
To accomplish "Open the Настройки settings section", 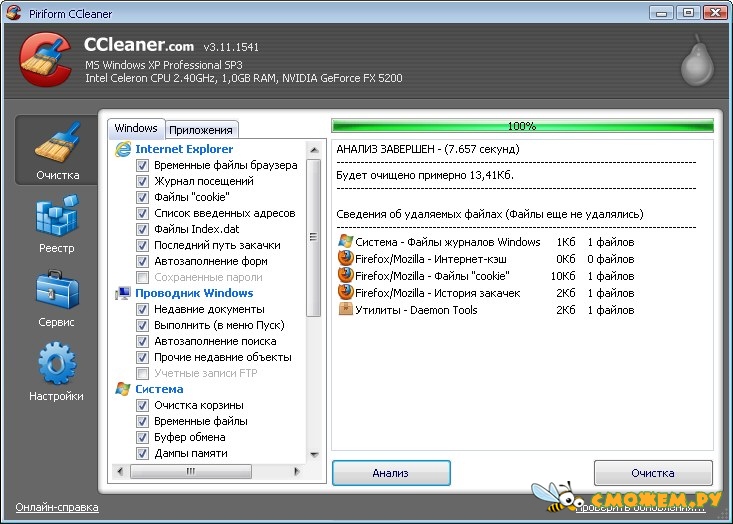I will [x=57, y=372].
